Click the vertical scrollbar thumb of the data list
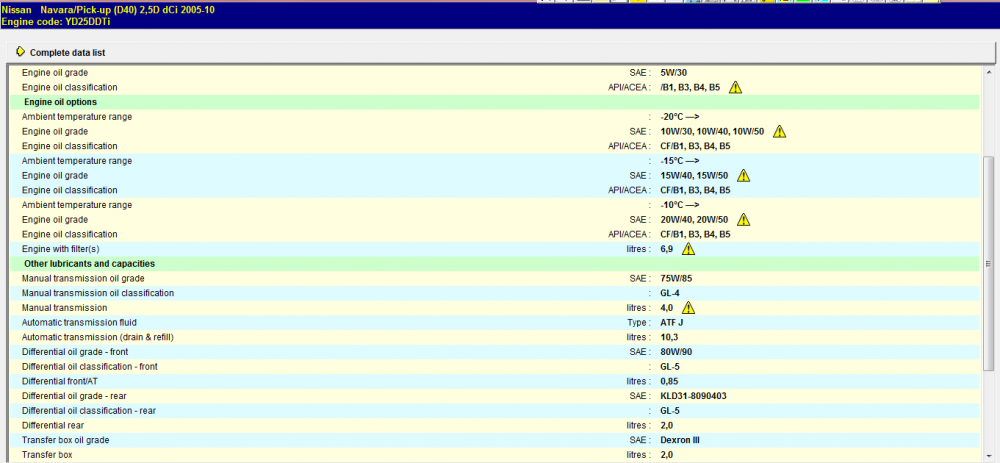Screen dimensions: 1000x463 (989, 263)
